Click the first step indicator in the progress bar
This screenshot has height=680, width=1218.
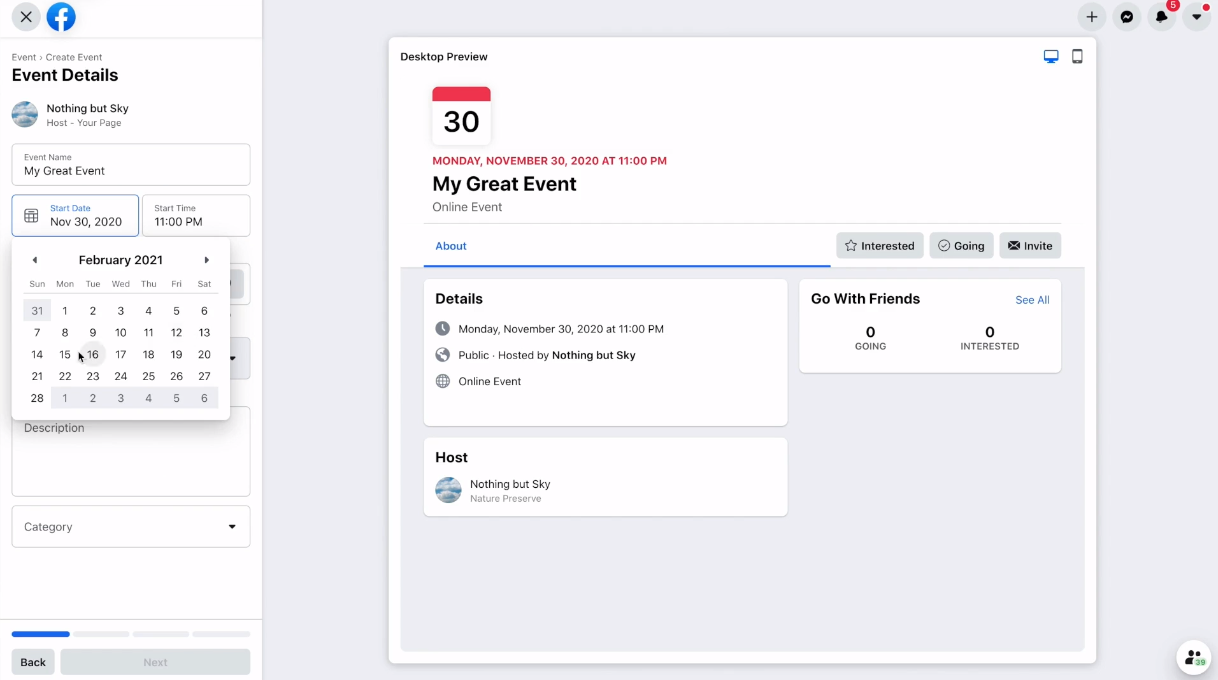coord(40,633)
